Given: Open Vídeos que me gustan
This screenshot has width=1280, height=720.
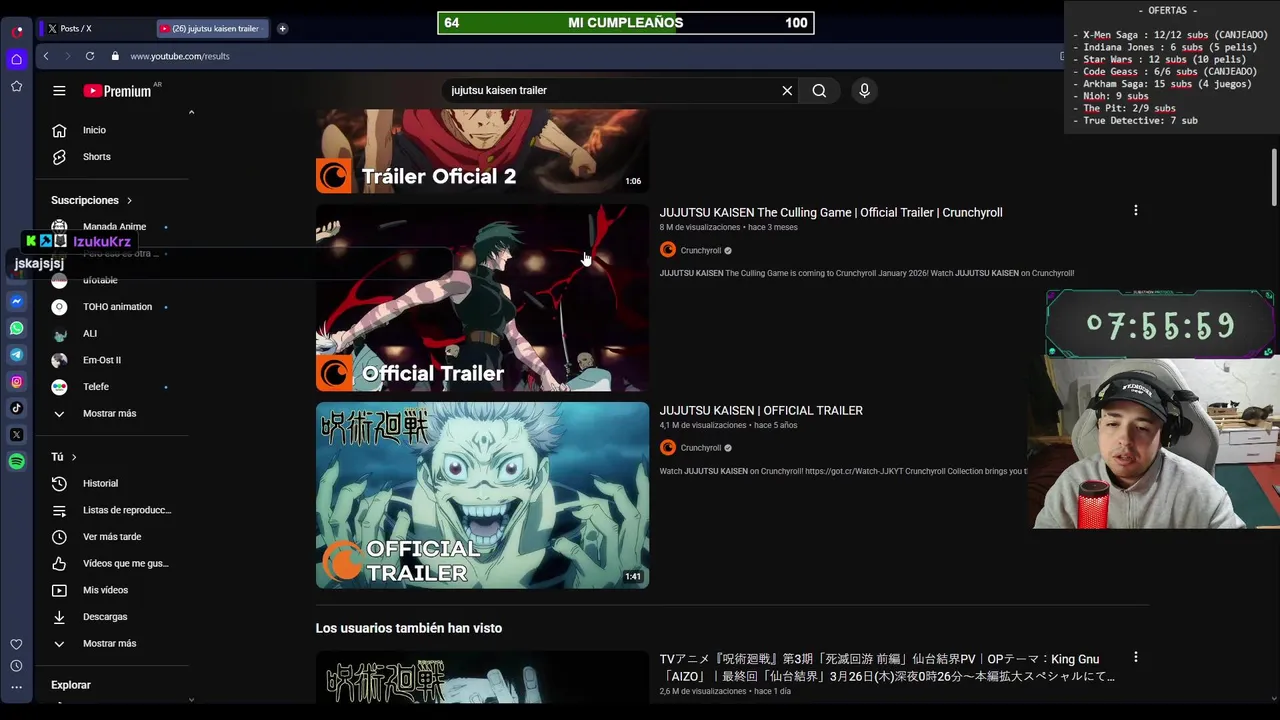Looking at the screenshot, I should 125,564.
